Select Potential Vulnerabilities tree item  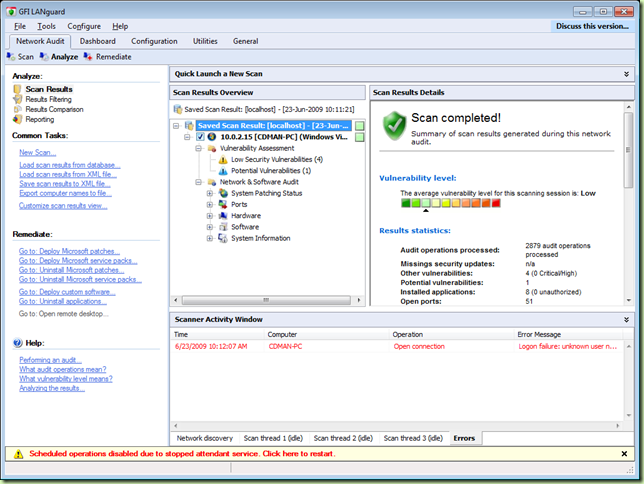(270, 171)
